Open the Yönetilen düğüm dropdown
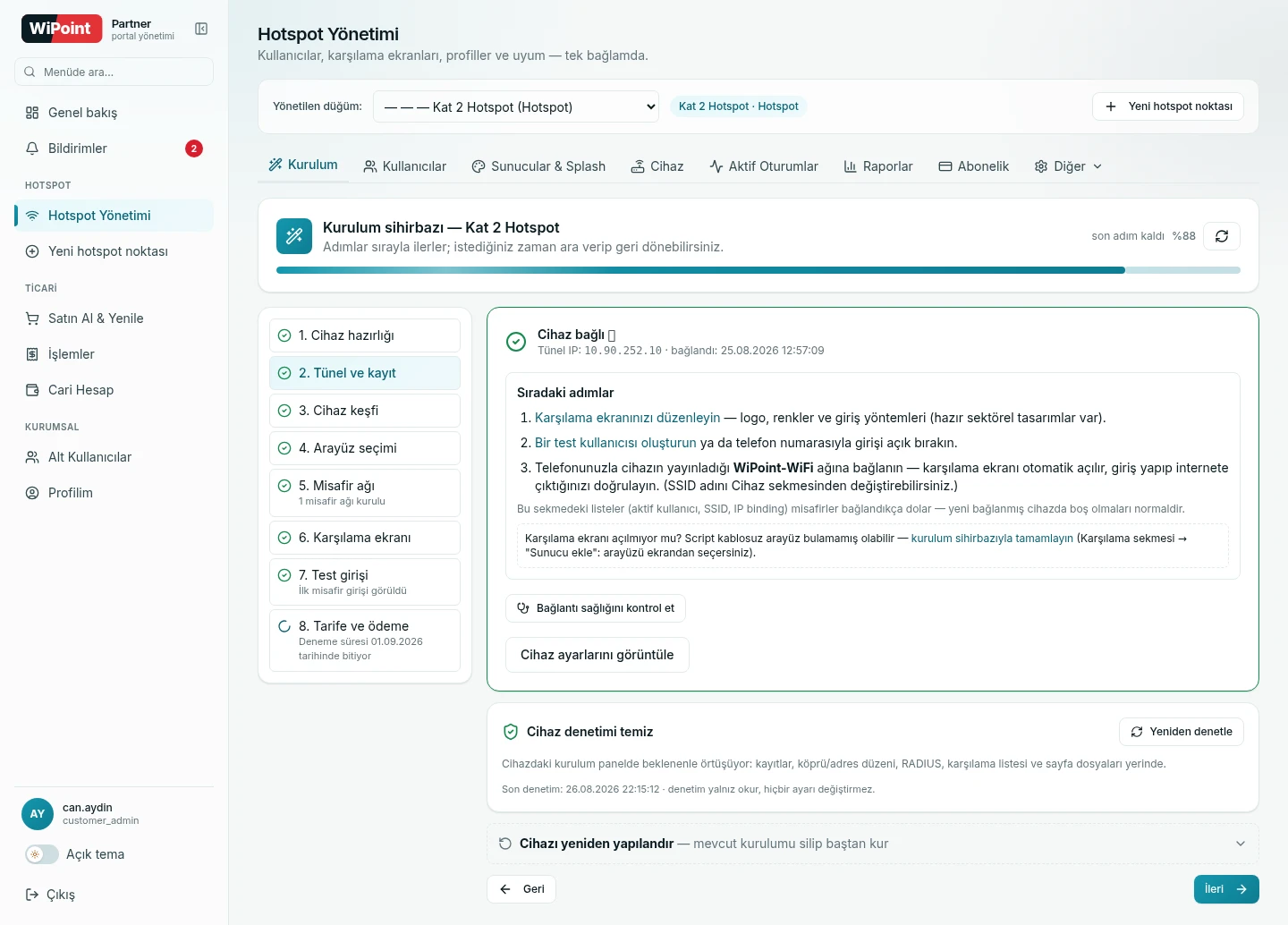 516,106
